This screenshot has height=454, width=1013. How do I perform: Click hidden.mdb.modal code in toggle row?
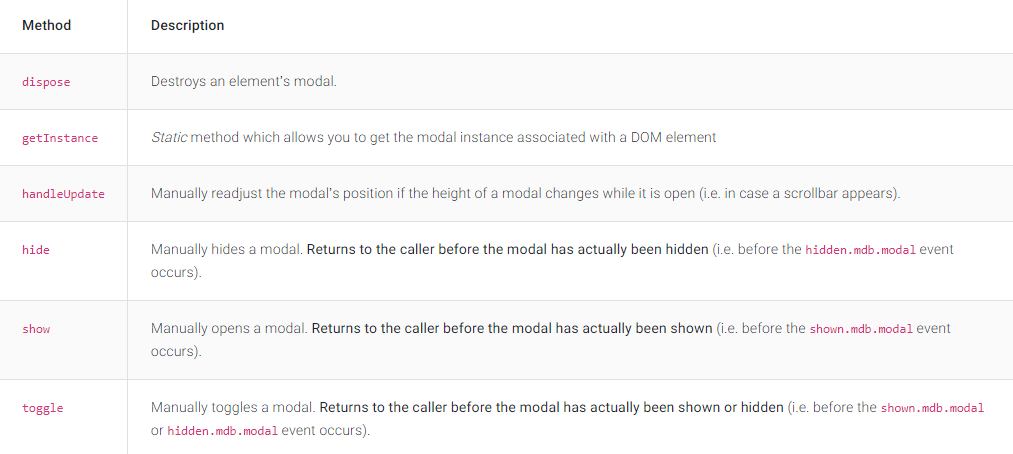coord(223,431)
